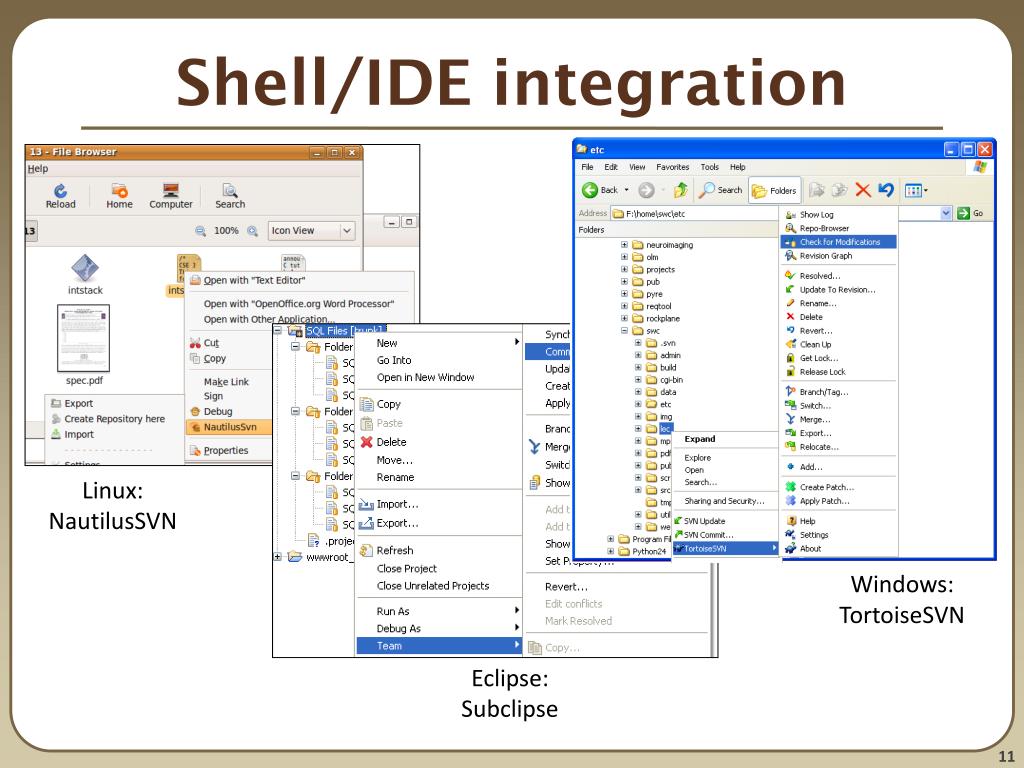Image resolution: width=1024 pixels, height=768 pixels.
Task: Open the NautilusSvn submenu entry
Action: point(229,427)
